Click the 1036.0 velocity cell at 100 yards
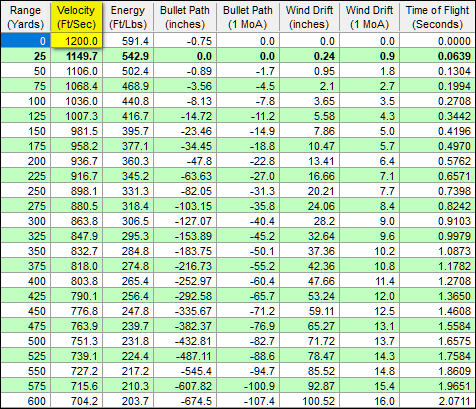This screenshot has width=476, height=409. (76, 101)
